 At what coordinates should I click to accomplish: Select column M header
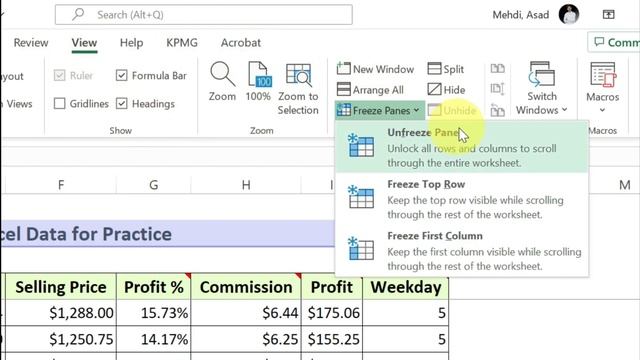[624, 185]
